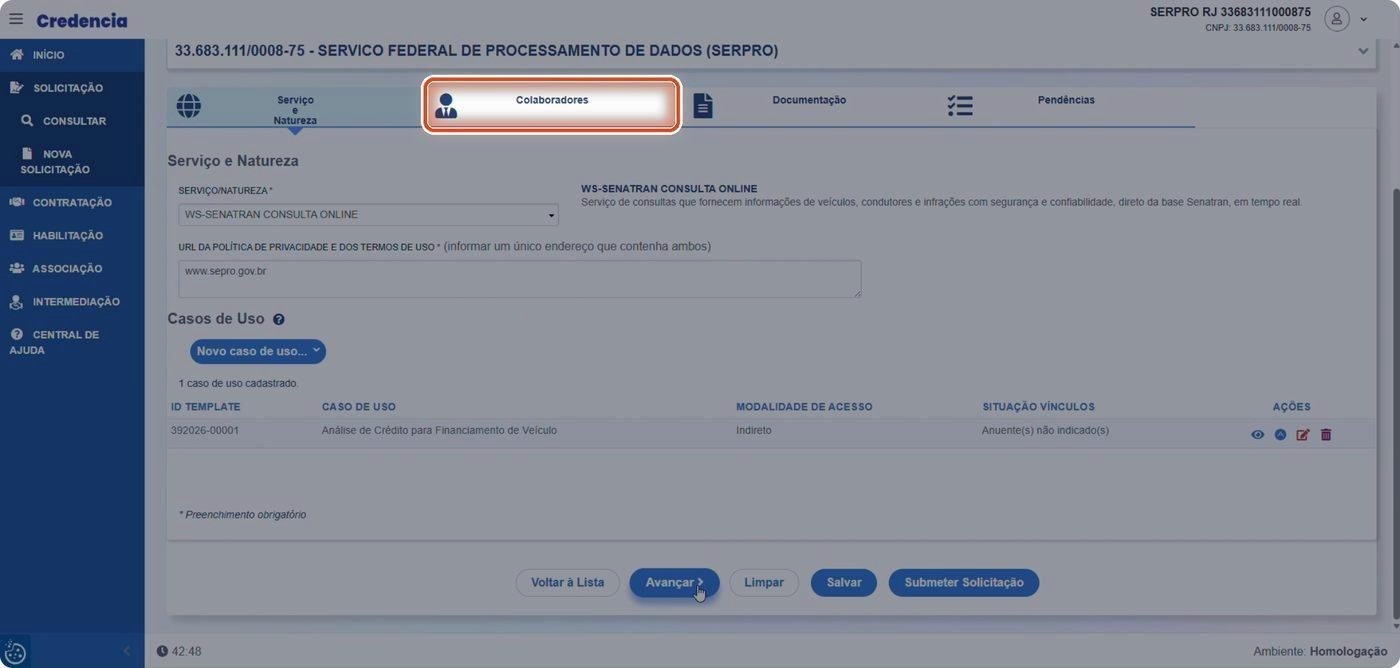
Task: Click Habilitação ID card icon
Action: tap(17, 235)
